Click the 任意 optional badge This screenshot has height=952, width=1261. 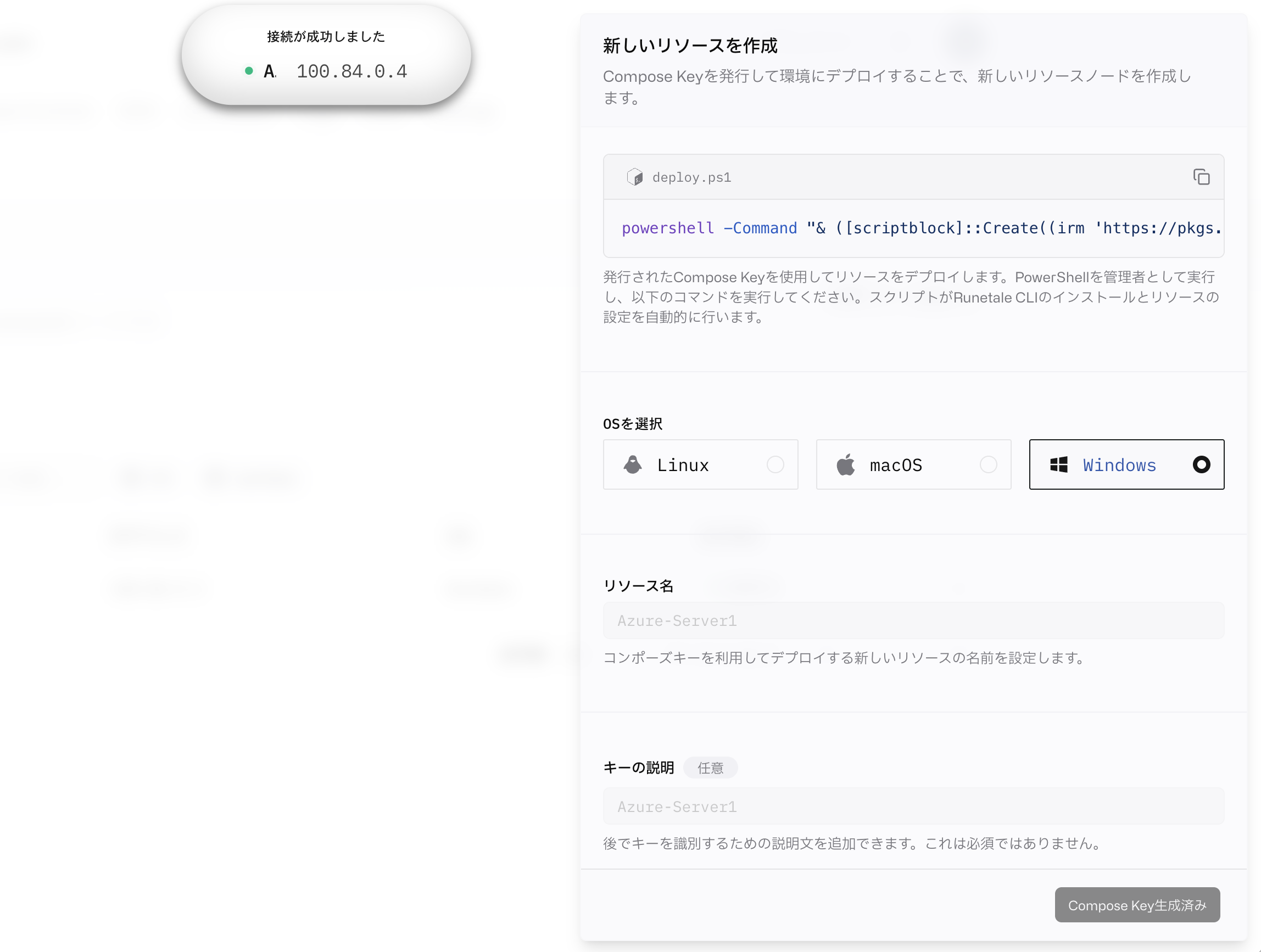pyautogui.click(x=710, y=768)
